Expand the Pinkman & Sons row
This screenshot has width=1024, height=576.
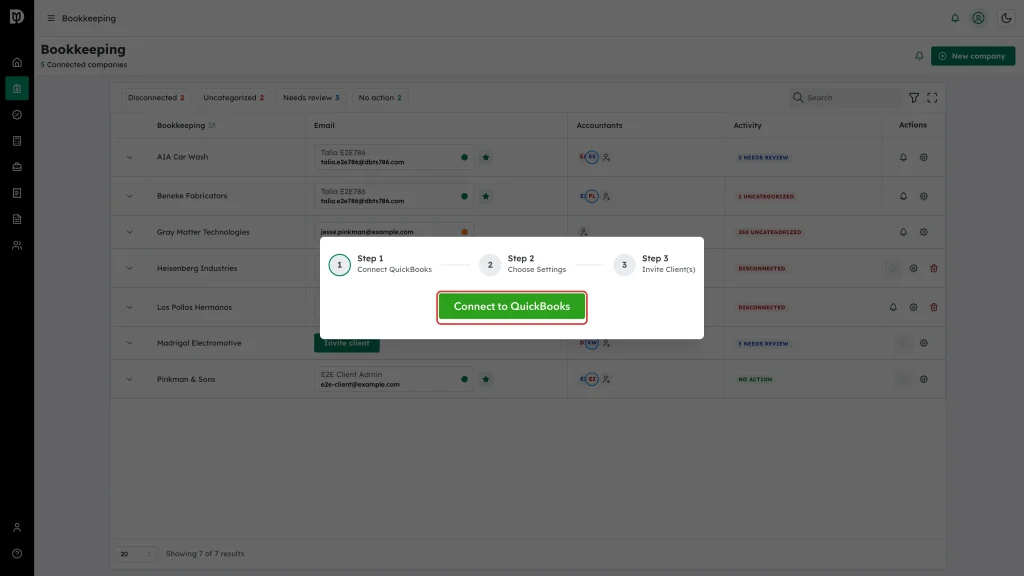click(x=129, y=379)
